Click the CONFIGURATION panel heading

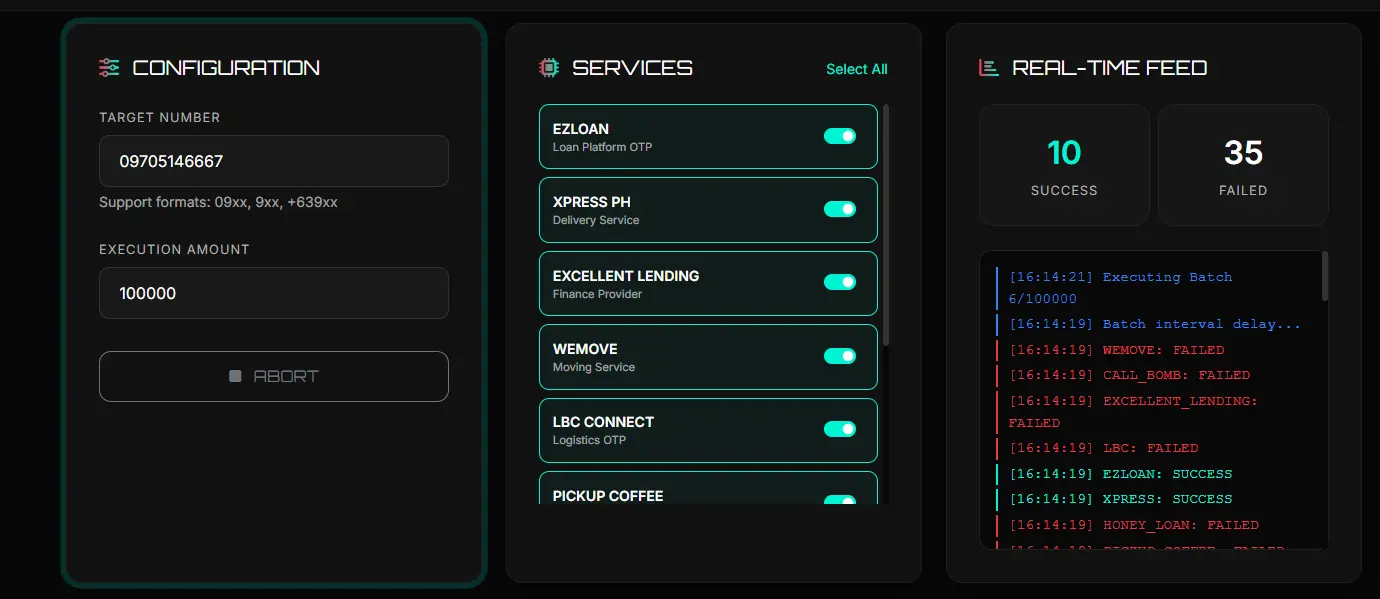[226, 68]
